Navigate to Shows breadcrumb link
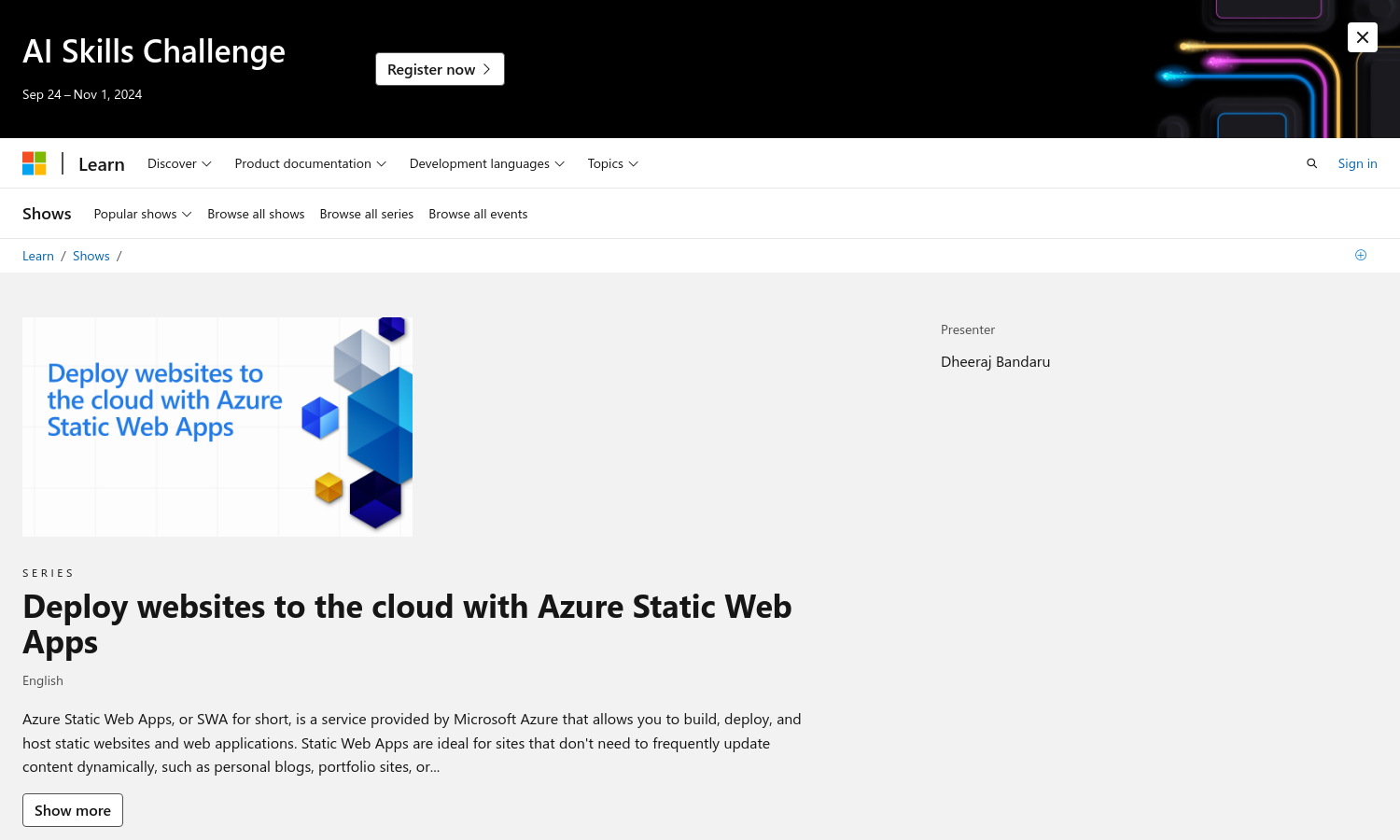This screenshot has height=840, width=1400. coord(91,256)
